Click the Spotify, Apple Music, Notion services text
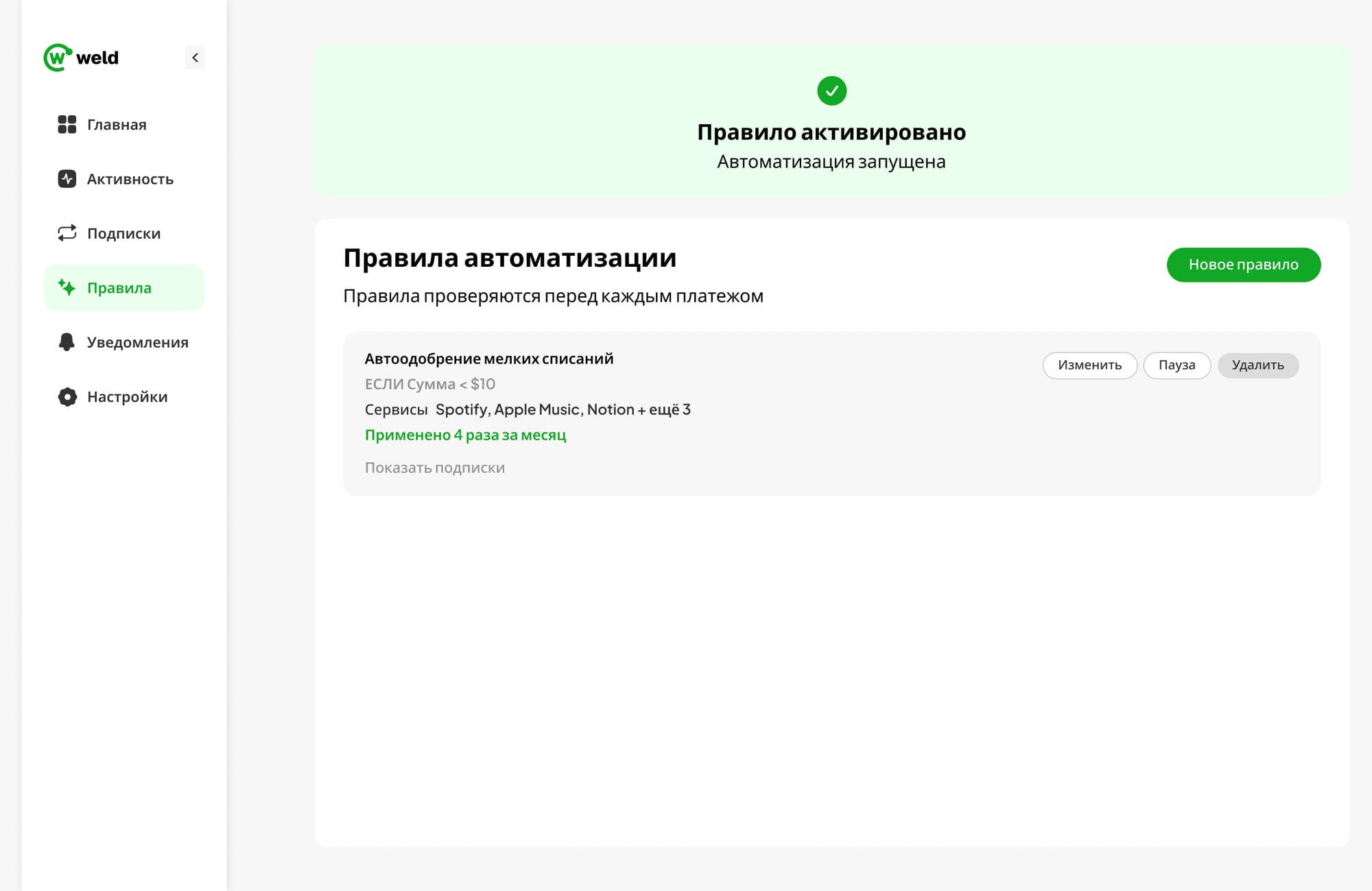This screenshot has width=1372, height=891. [563, 409]
